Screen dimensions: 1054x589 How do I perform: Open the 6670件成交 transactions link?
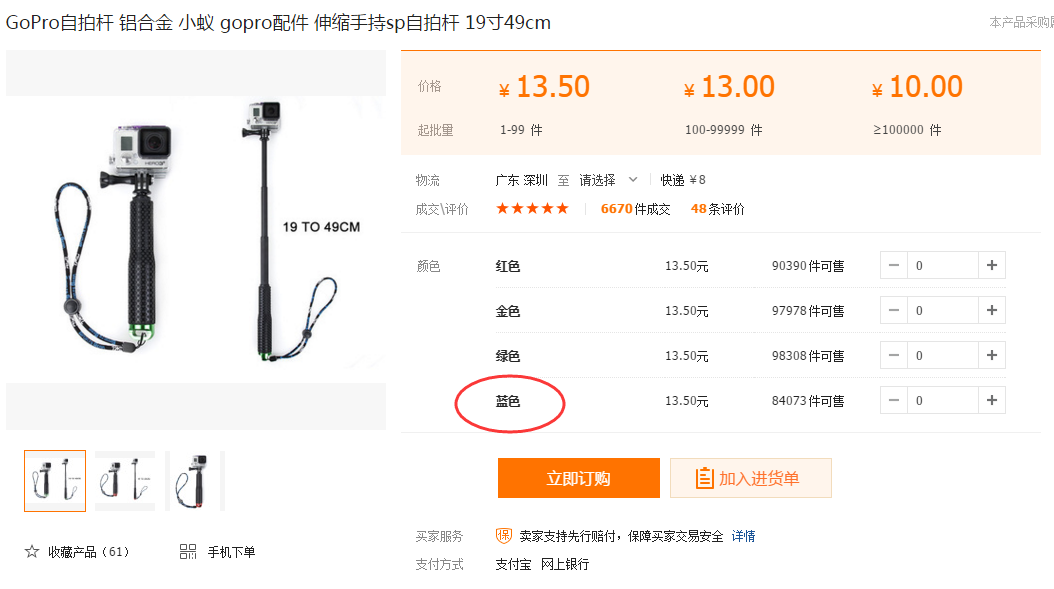[635, 209]
